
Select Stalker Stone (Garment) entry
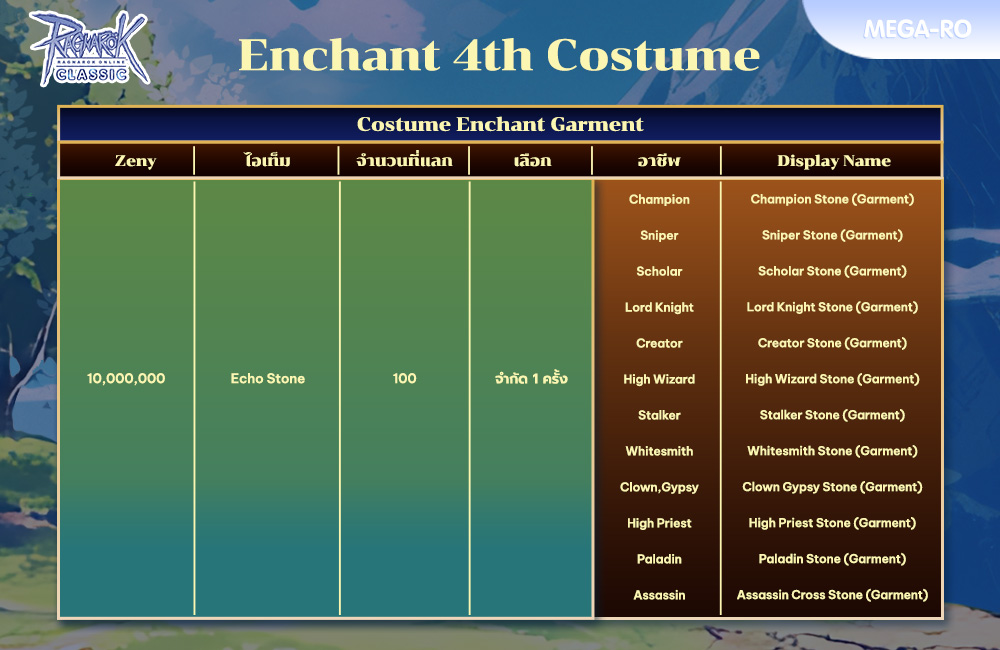[832, 415]
